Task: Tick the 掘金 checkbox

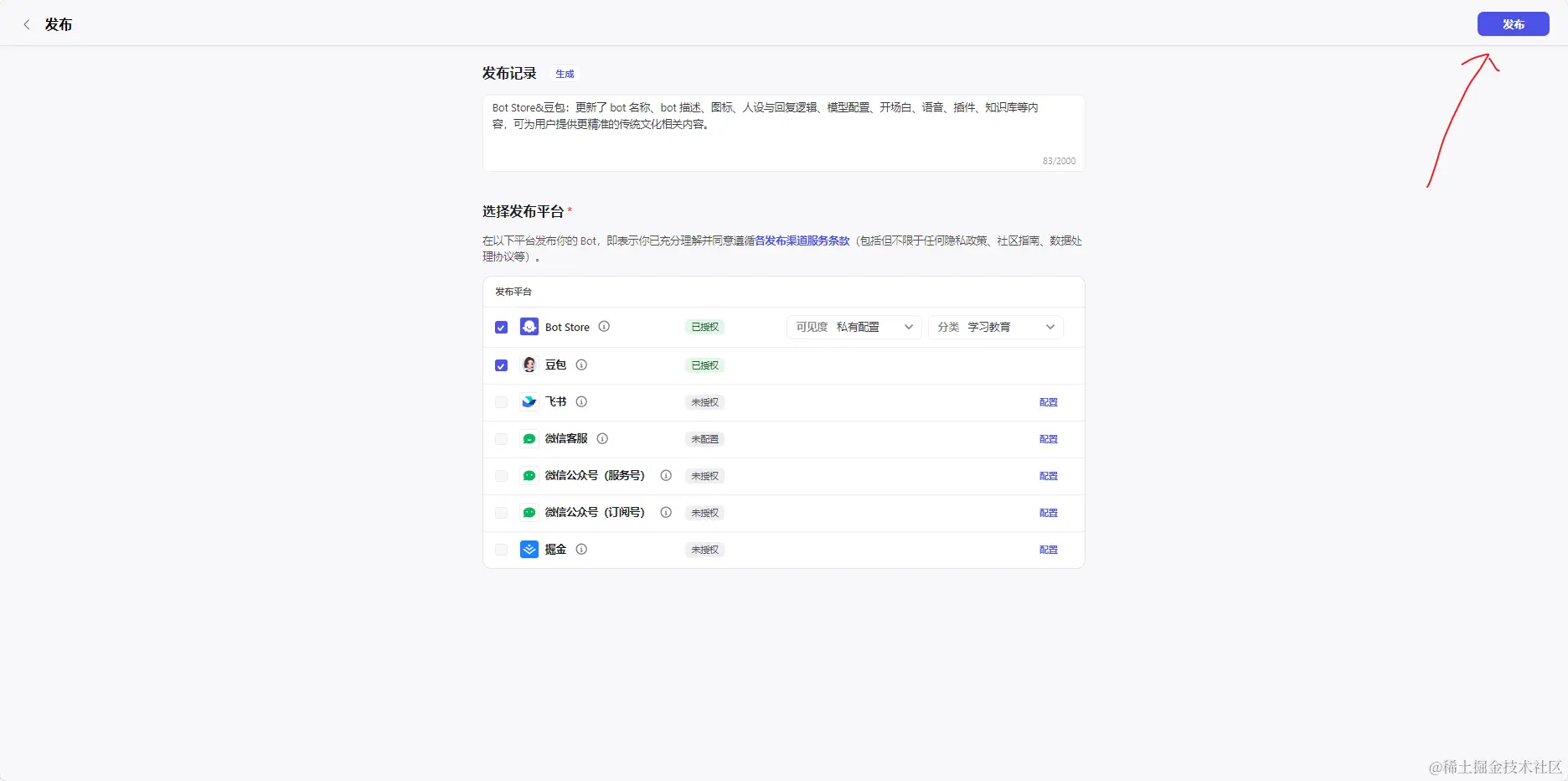Action: [501, 550]
